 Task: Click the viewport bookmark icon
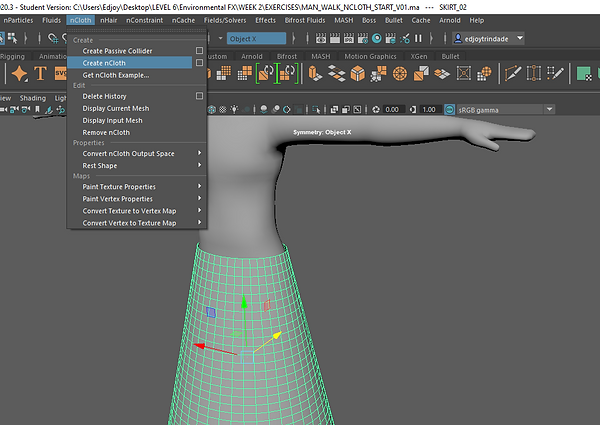(37, 110)
